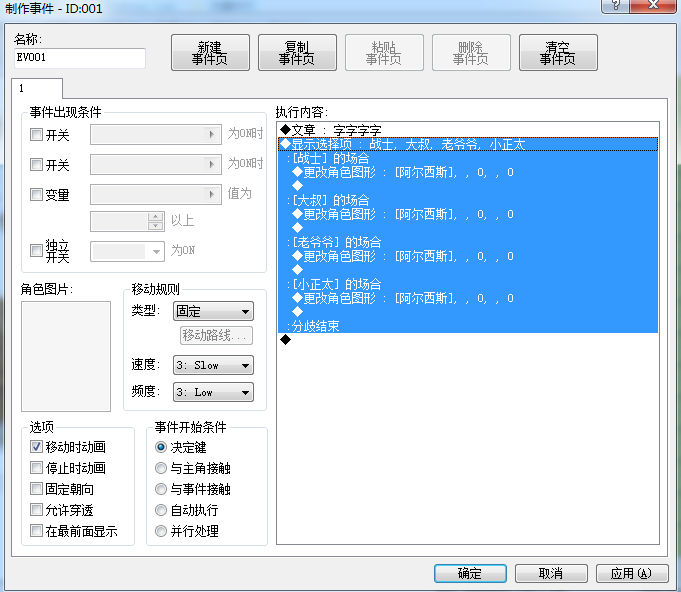
Task: Select 更改角色图形 under [老爷爷] branch
Action: 468,256
